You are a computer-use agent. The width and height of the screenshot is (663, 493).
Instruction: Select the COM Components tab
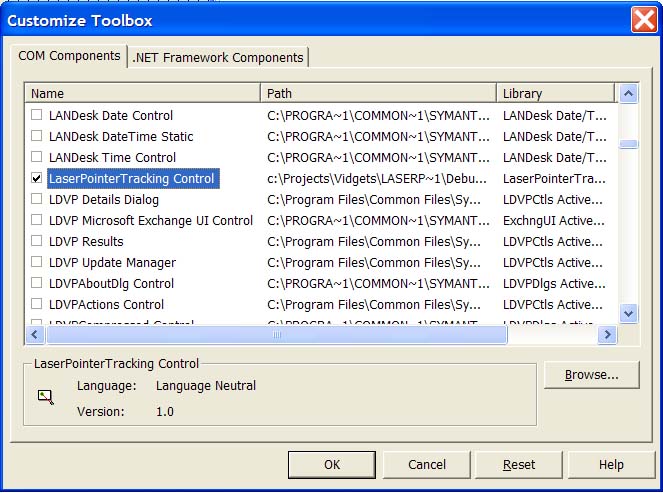pyautogui.click(x=70, y=56)
